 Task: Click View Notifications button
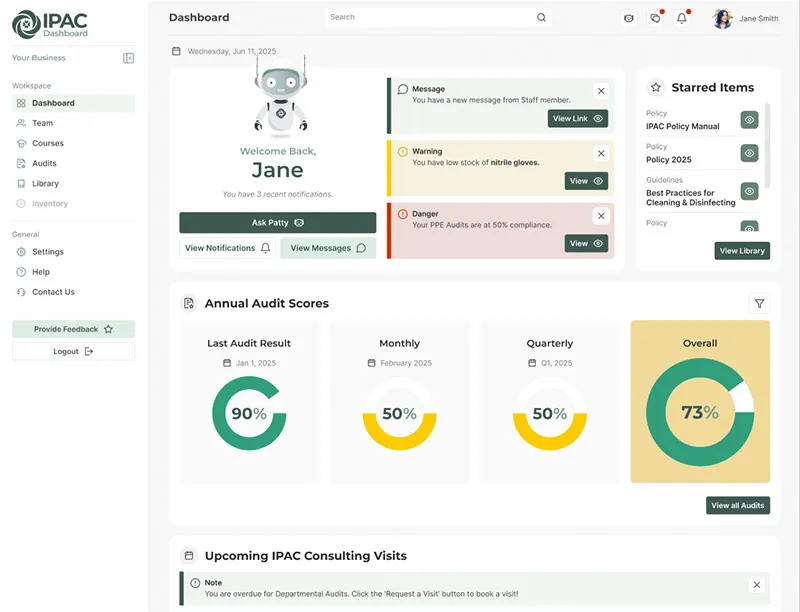228,248
